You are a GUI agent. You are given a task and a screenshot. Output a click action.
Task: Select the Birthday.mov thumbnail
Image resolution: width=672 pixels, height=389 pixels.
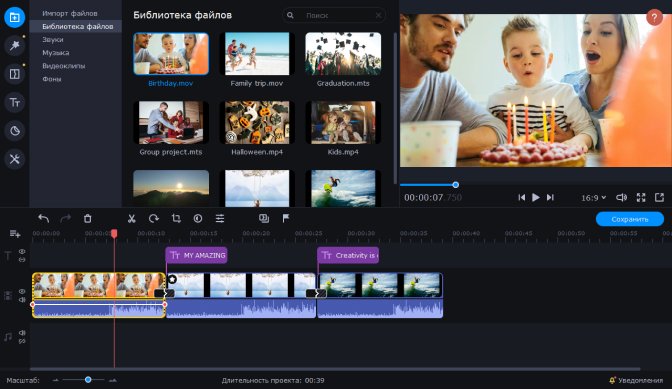pyautogui.click(x=171, y=54)
